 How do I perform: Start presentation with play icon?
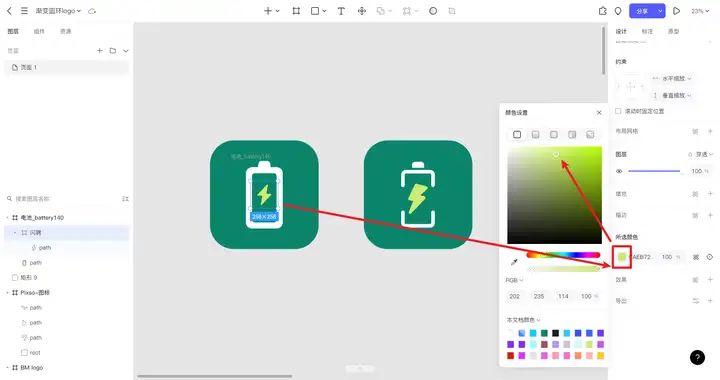tap(676, 11)
